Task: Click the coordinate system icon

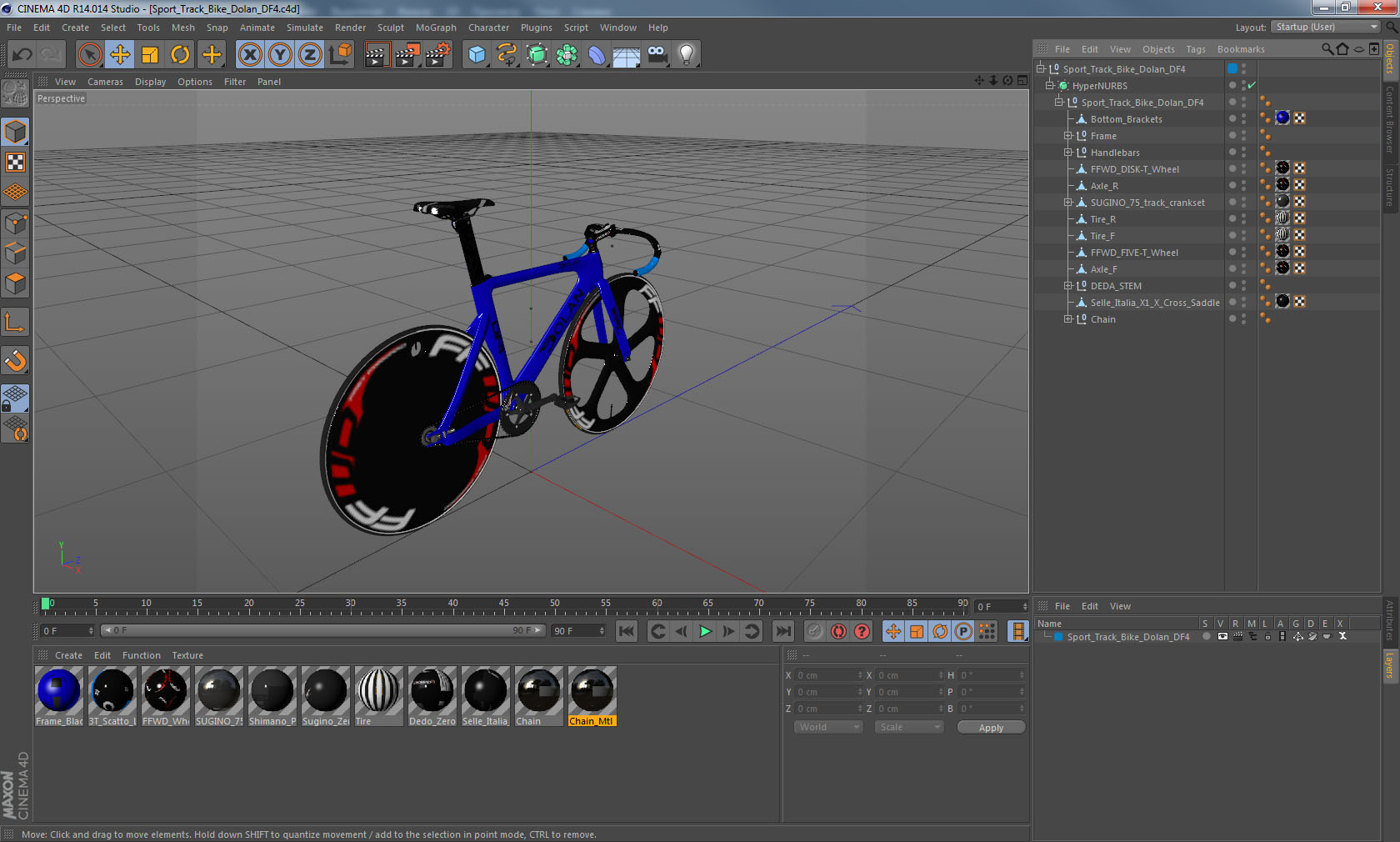Action: click(340, 55)
